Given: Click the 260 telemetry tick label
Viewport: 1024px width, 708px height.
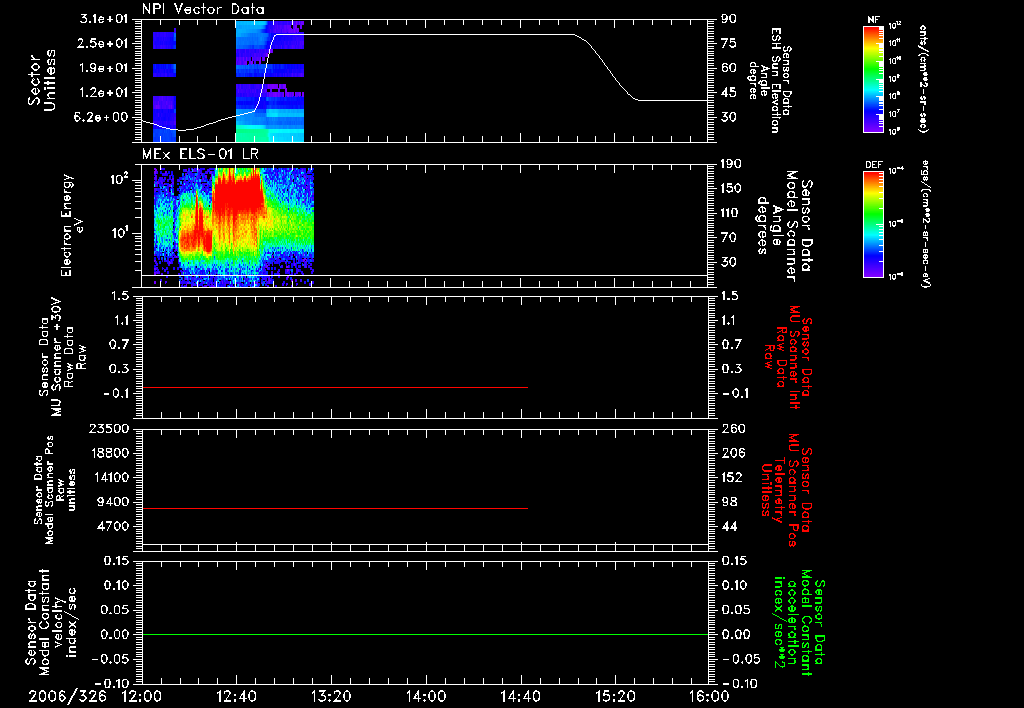Looking at the screenshot, I should [x=732, y=428].
